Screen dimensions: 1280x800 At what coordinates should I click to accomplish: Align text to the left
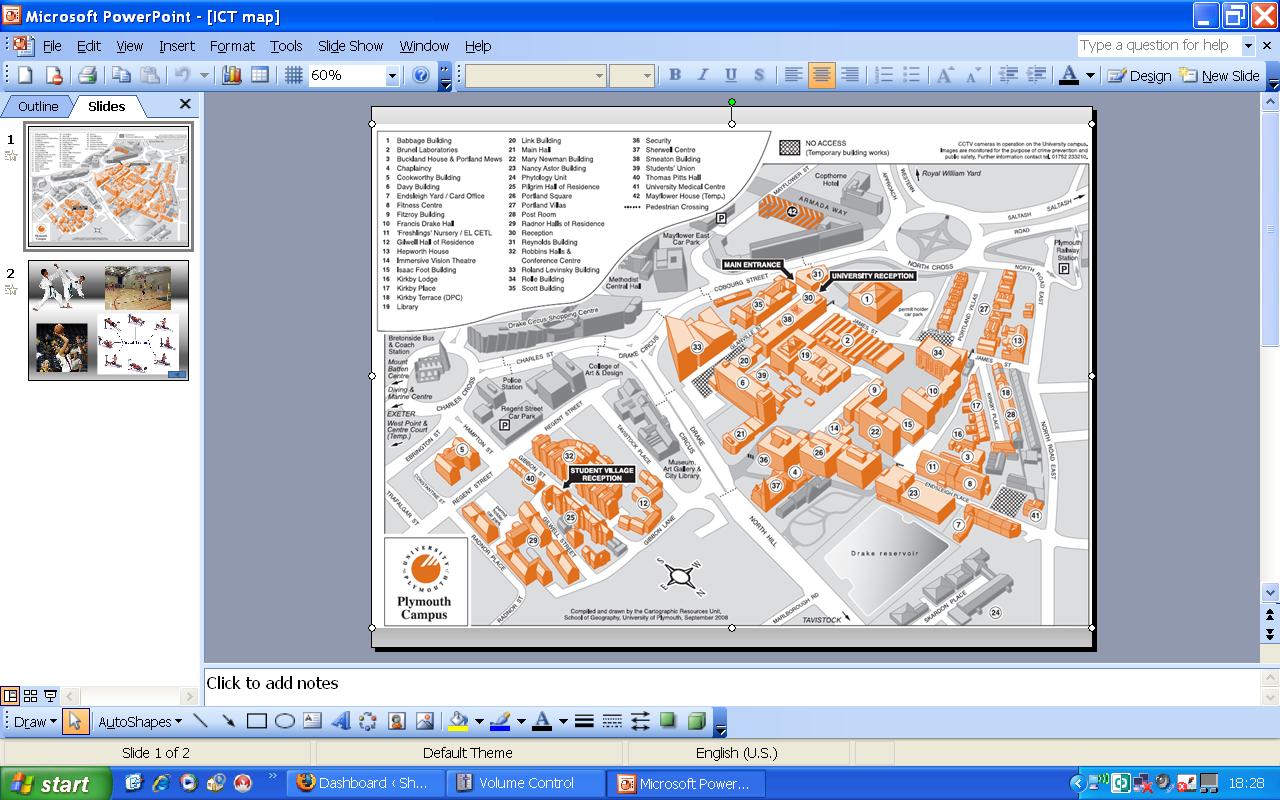click(794, 75)
